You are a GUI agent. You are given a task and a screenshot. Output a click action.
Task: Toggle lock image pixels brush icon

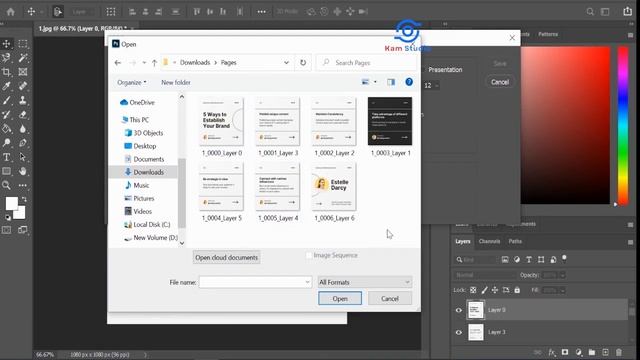pyautogui.click(x=484, y=290)
